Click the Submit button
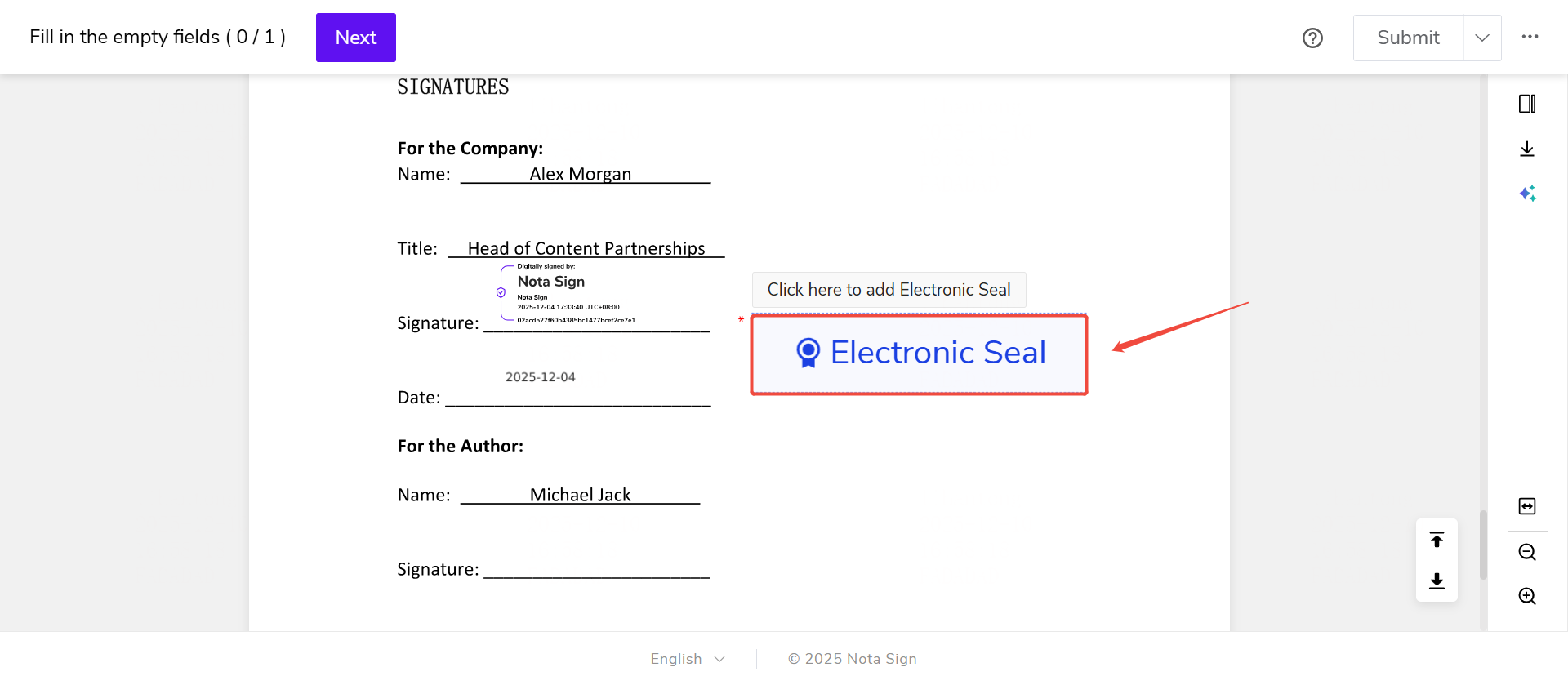 (1408, 38)
